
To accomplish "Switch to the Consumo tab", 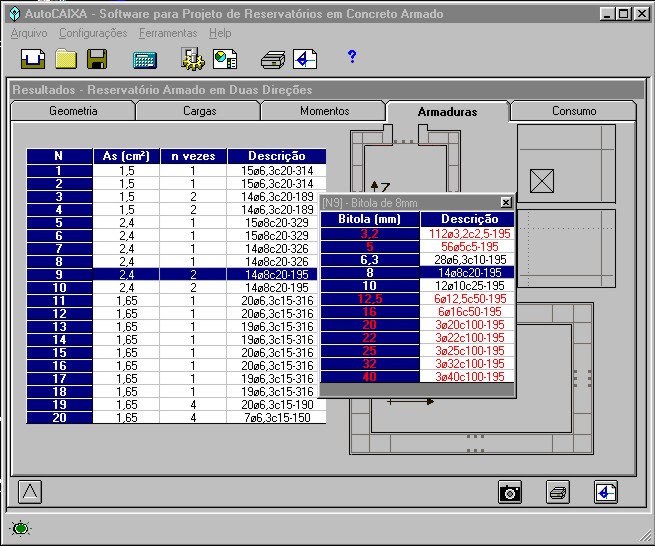I will (x=574, y=111).
